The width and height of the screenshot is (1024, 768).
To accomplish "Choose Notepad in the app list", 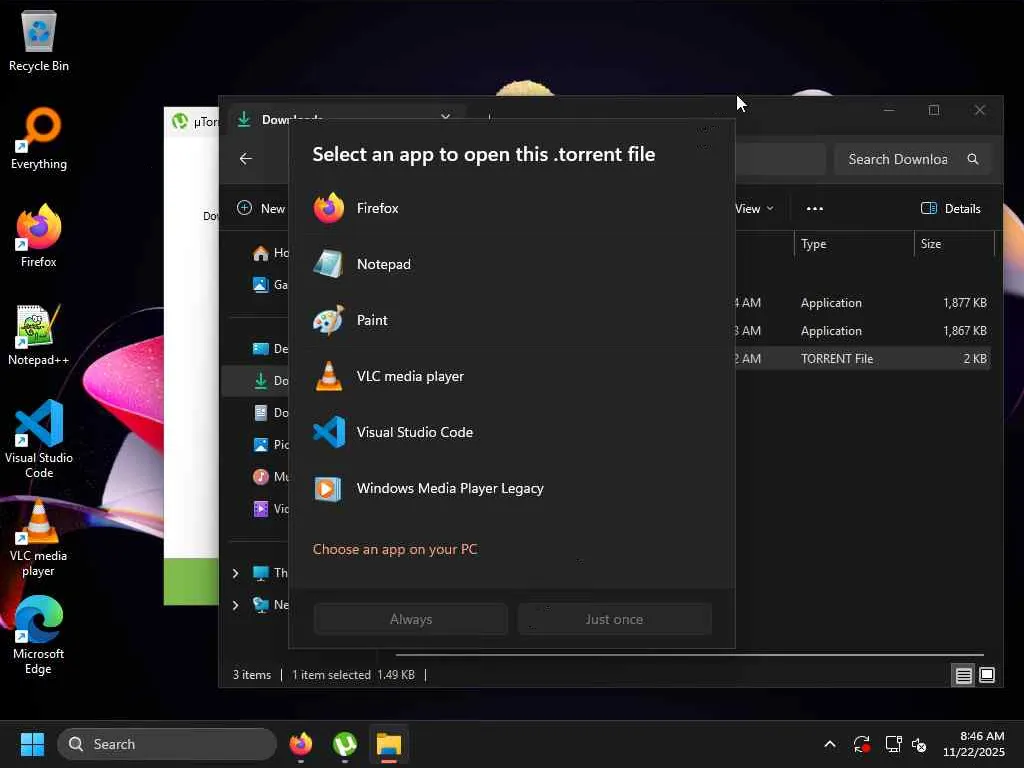I will (511, 264).
